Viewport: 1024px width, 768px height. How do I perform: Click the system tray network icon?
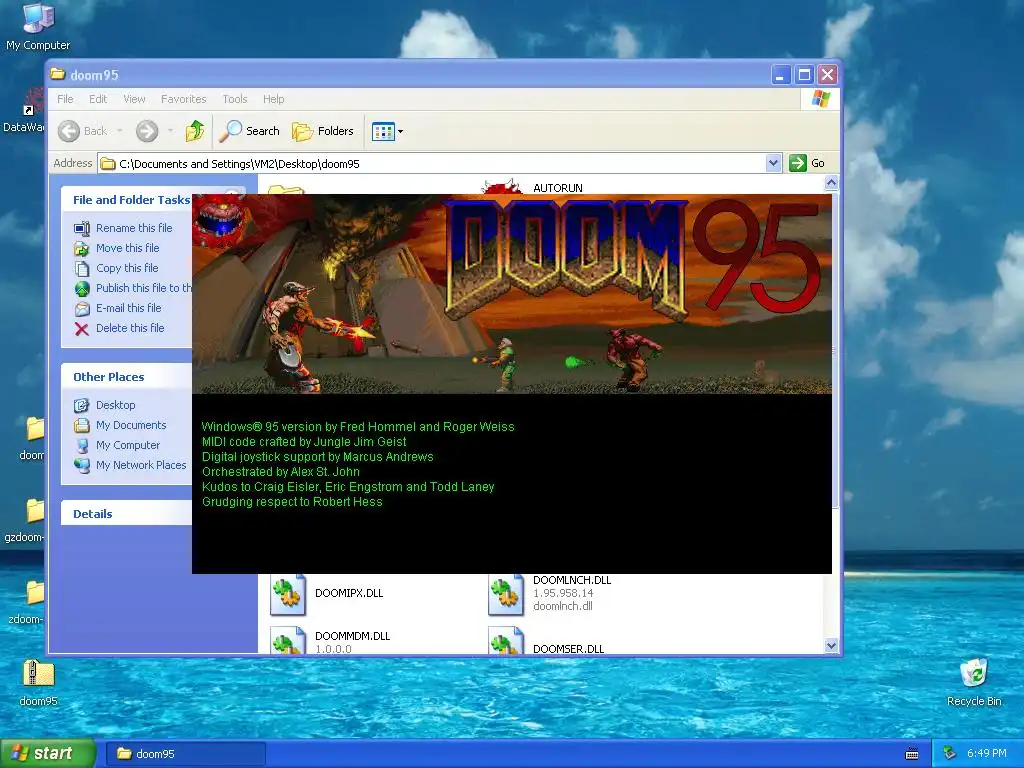950,754
